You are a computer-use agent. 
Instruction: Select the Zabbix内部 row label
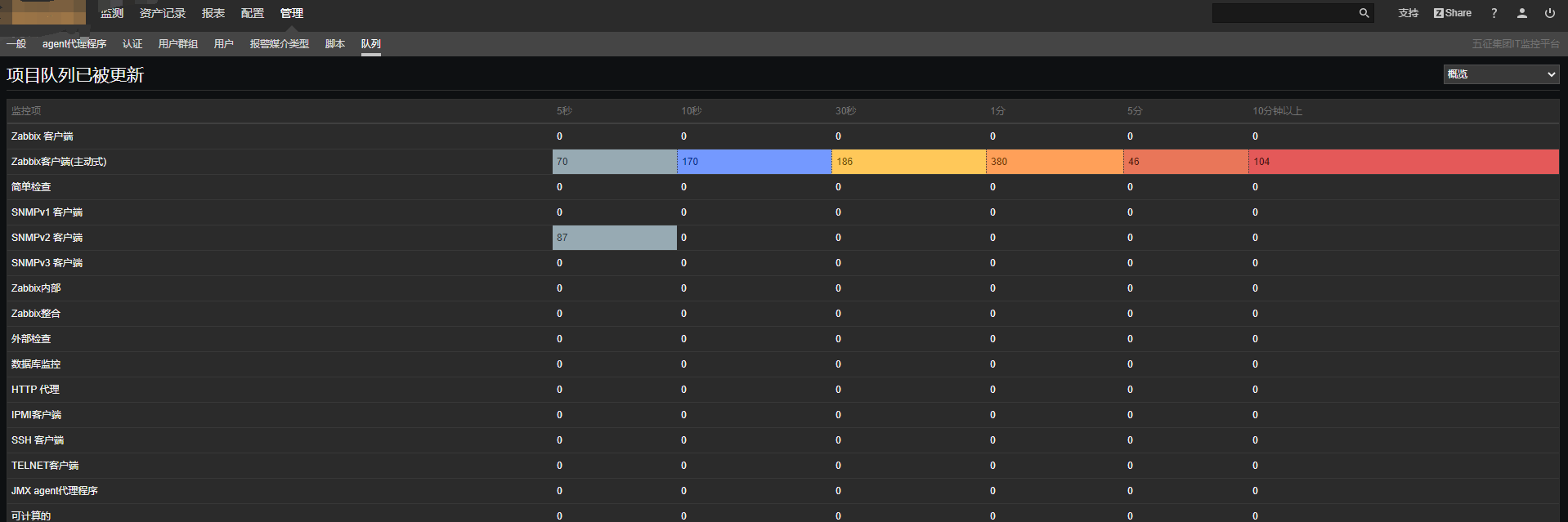pyautogui.click(x=36, y=288)
